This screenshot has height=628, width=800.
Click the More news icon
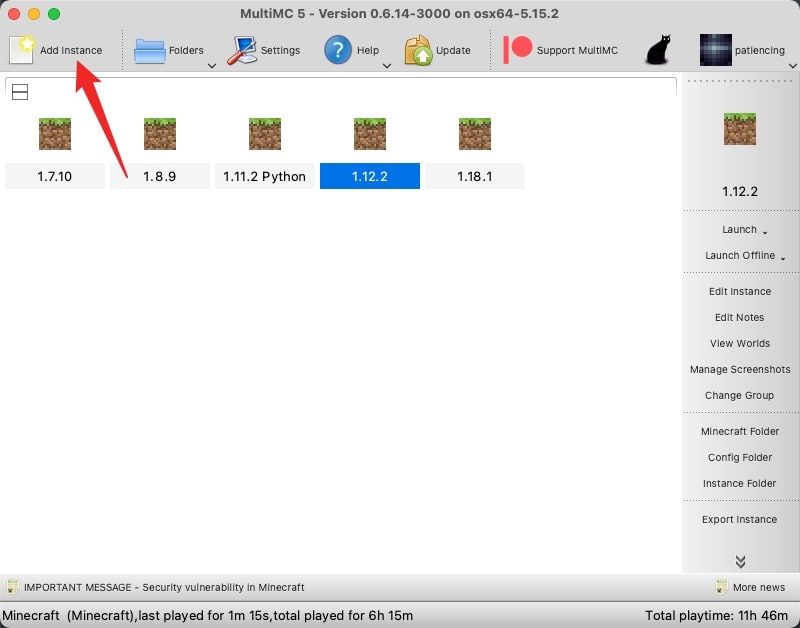(x=721, y=587)
